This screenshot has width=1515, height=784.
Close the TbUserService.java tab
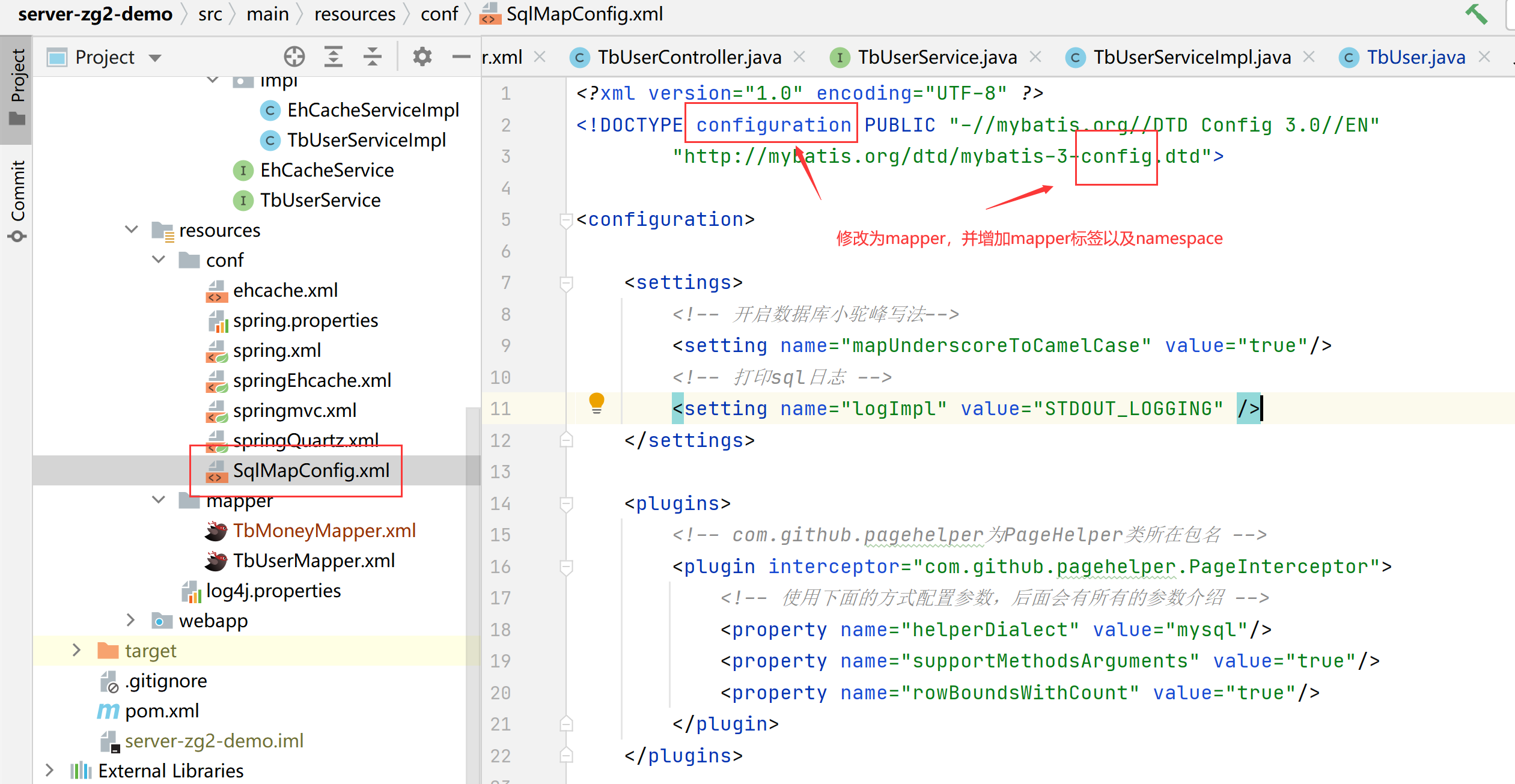point(1035,57)
